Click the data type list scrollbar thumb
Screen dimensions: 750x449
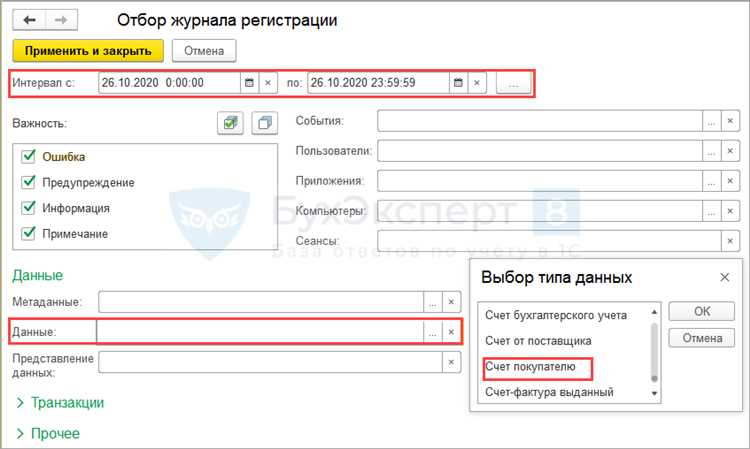654,352
